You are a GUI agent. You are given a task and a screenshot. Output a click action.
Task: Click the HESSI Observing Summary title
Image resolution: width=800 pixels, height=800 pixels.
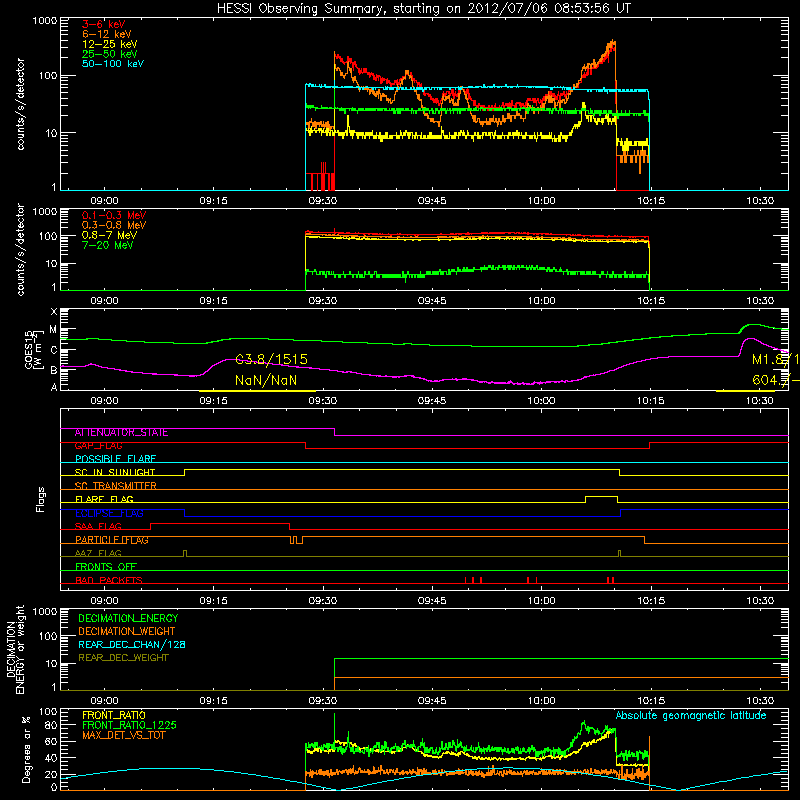pos(423,9)
